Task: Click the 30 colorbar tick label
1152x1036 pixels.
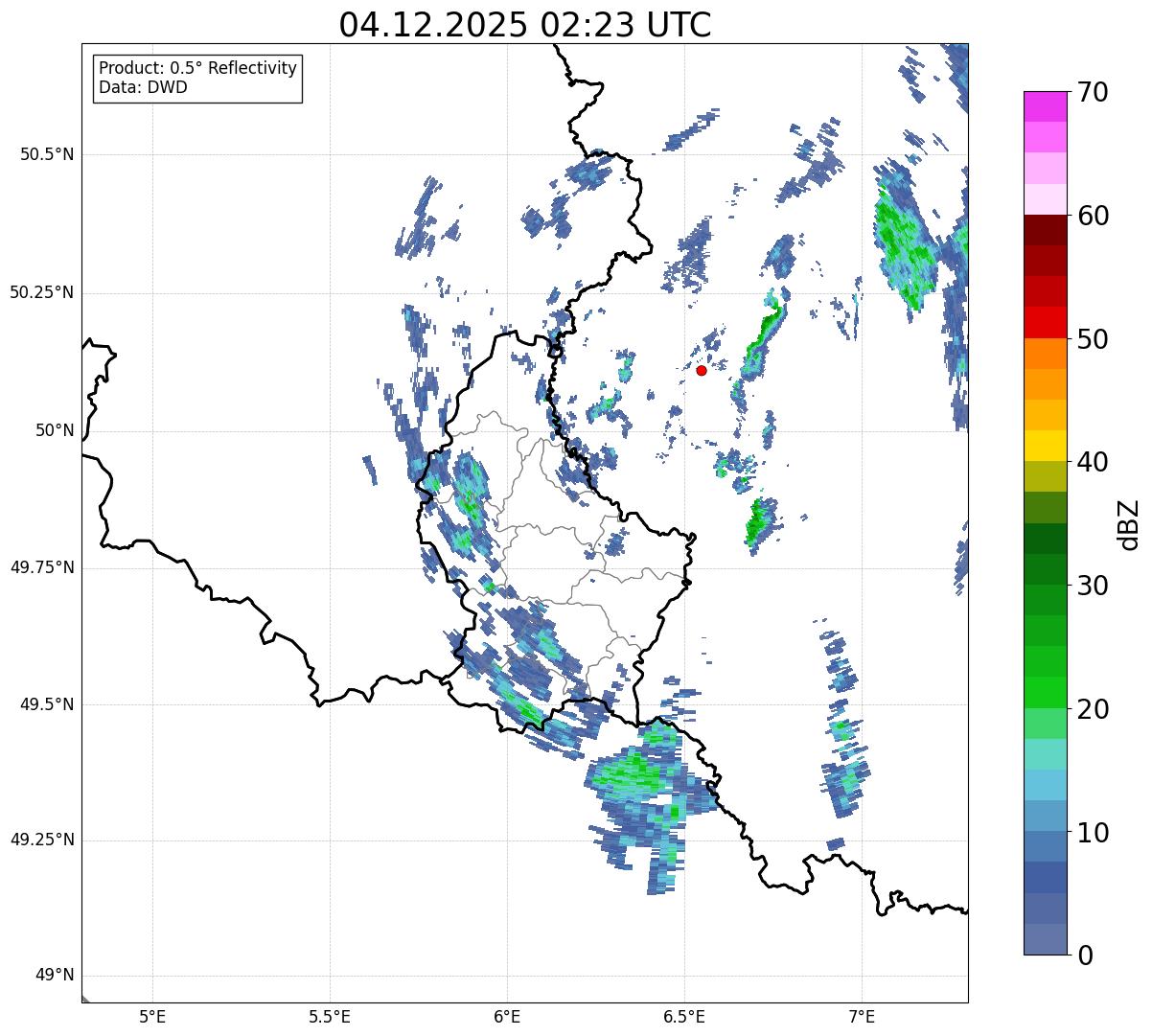Action: tap(1093, 586)
